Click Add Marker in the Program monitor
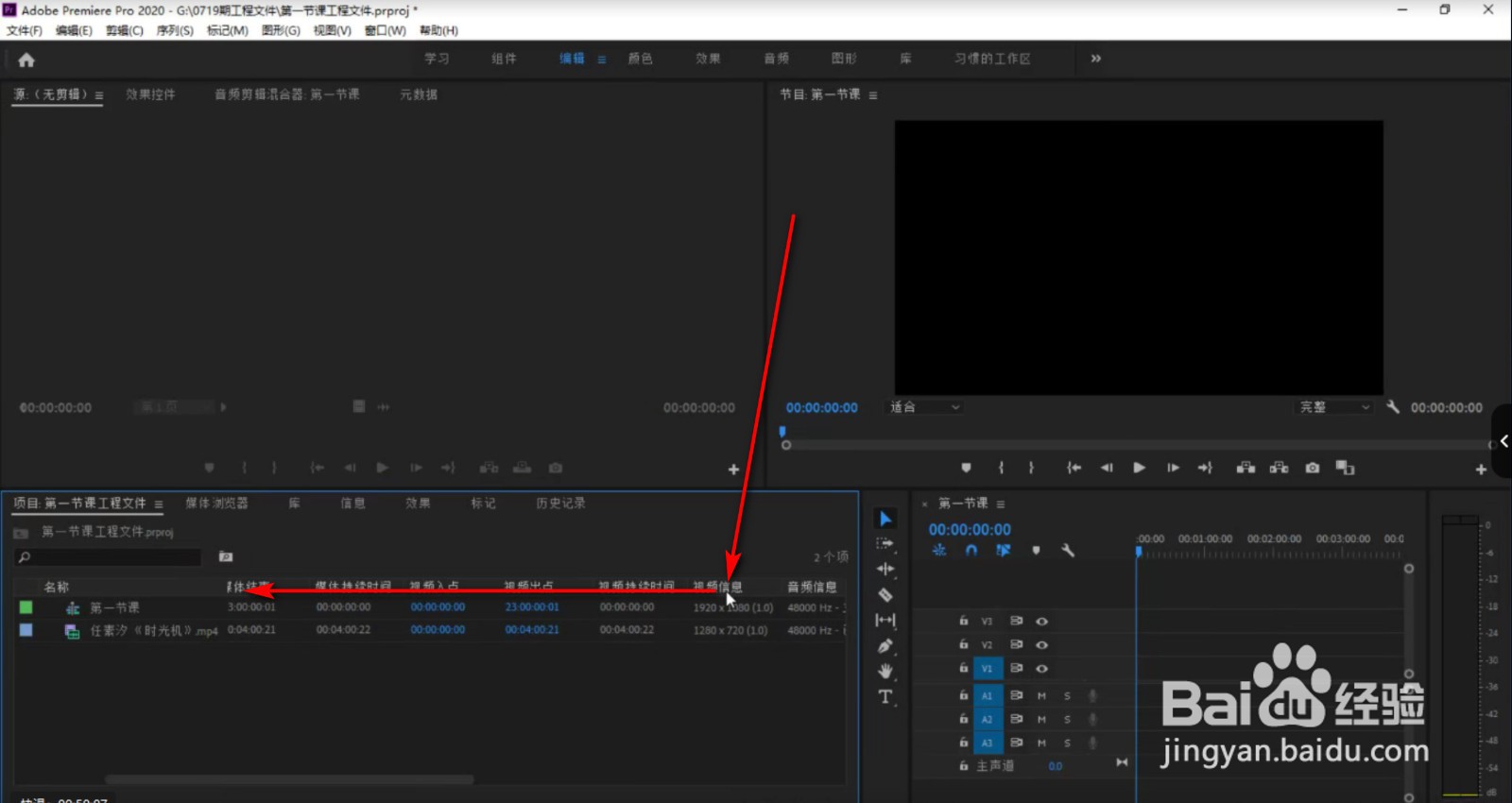 click(966, 468)
